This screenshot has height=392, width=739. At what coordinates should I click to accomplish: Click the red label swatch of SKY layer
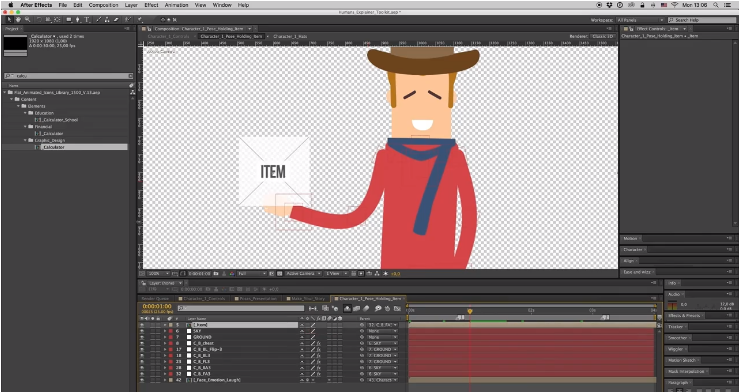click(171, 331)
